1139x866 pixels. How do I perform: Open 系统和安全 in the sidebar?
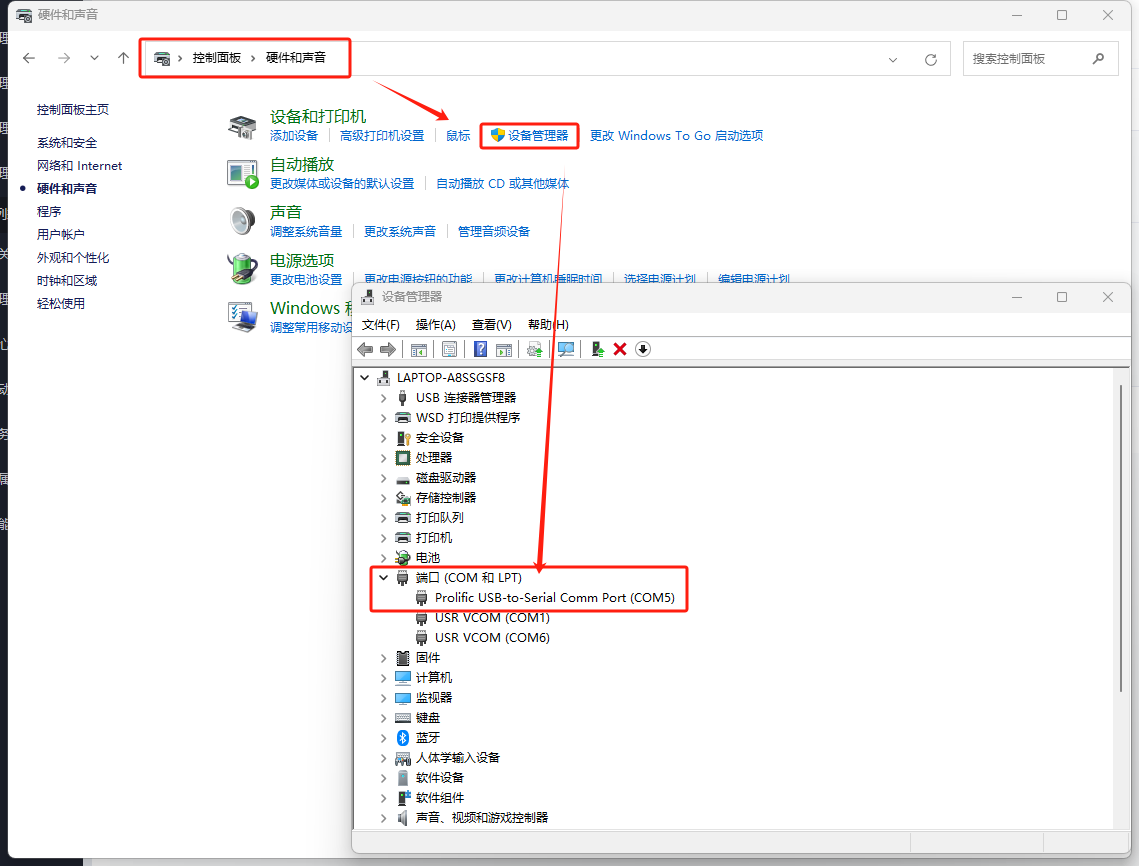pos(67,143)
